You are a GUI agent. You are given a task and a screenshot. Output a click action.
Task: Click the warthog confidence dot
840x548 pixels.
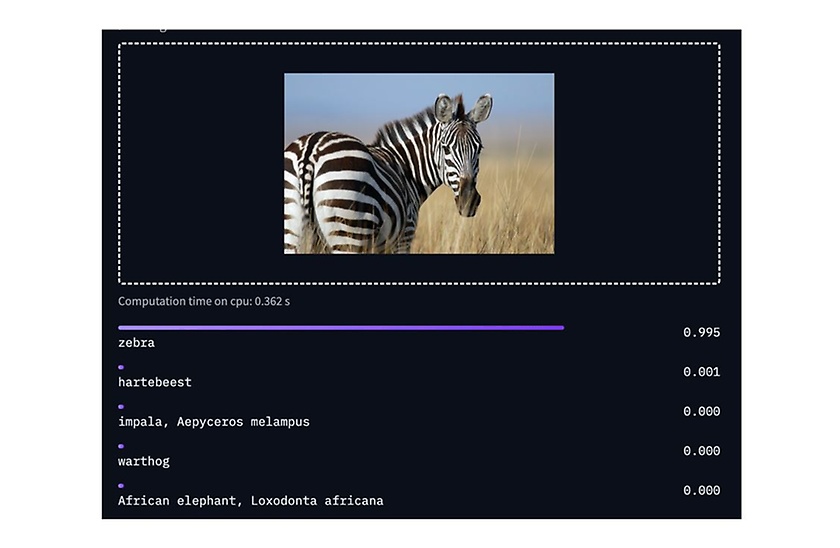click(x=121, y=446)
